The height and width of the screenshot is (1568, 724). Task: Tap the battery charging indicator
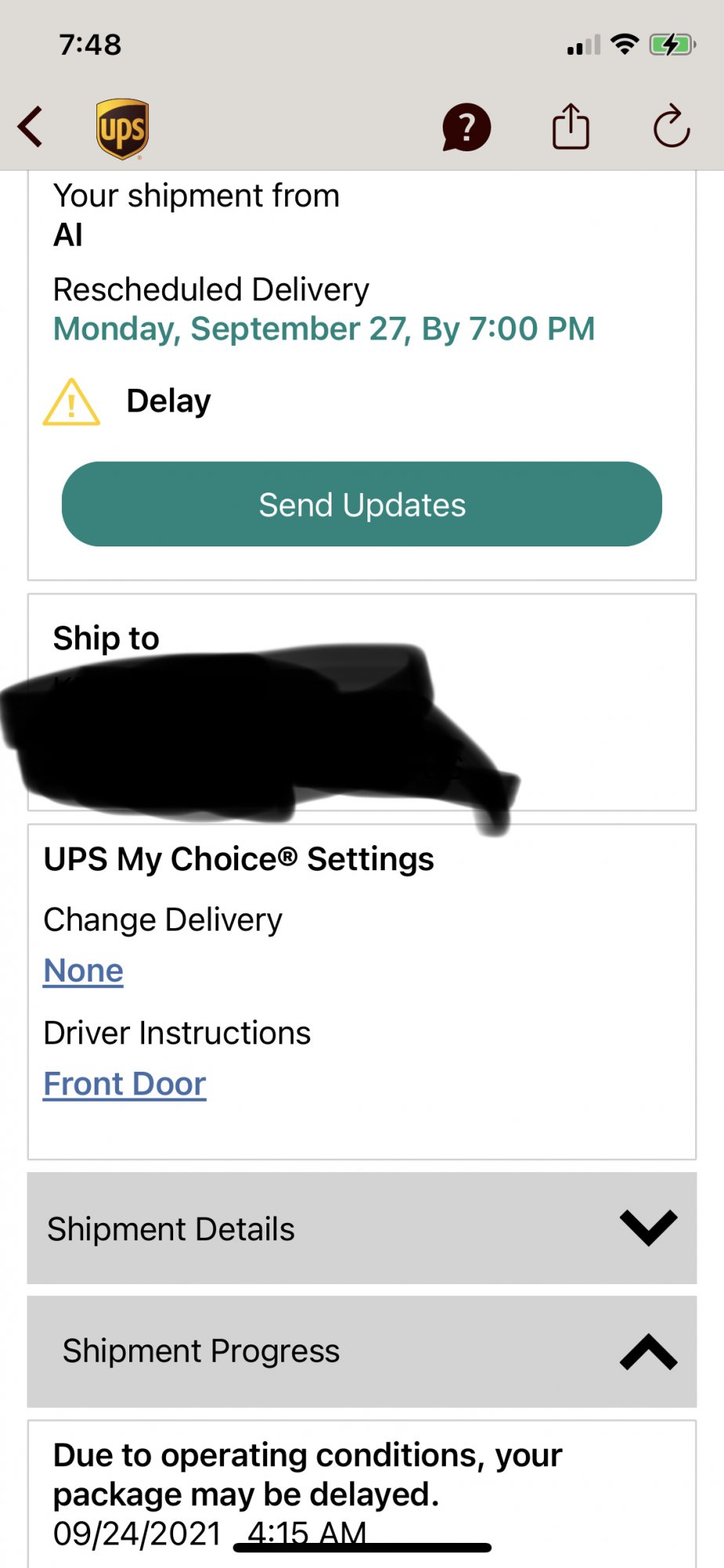point(672,45)
